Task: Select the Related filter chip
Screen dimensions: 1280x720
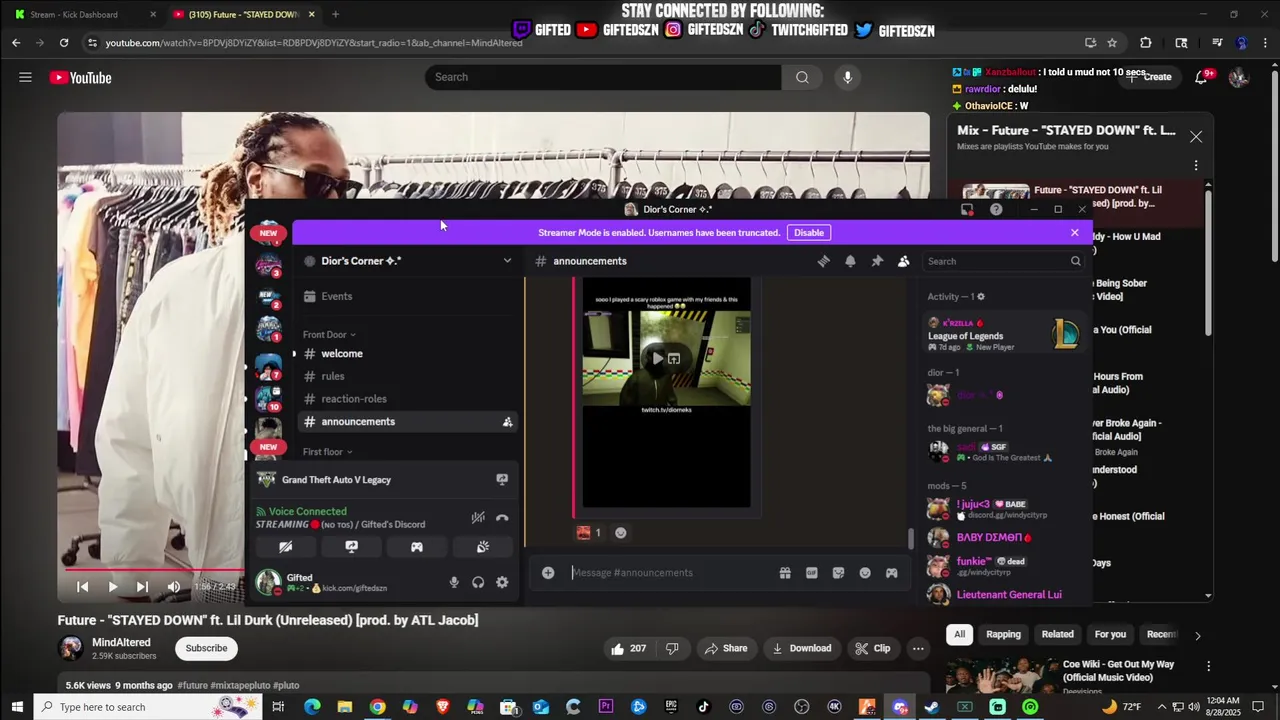Action: pos(1057,634)
